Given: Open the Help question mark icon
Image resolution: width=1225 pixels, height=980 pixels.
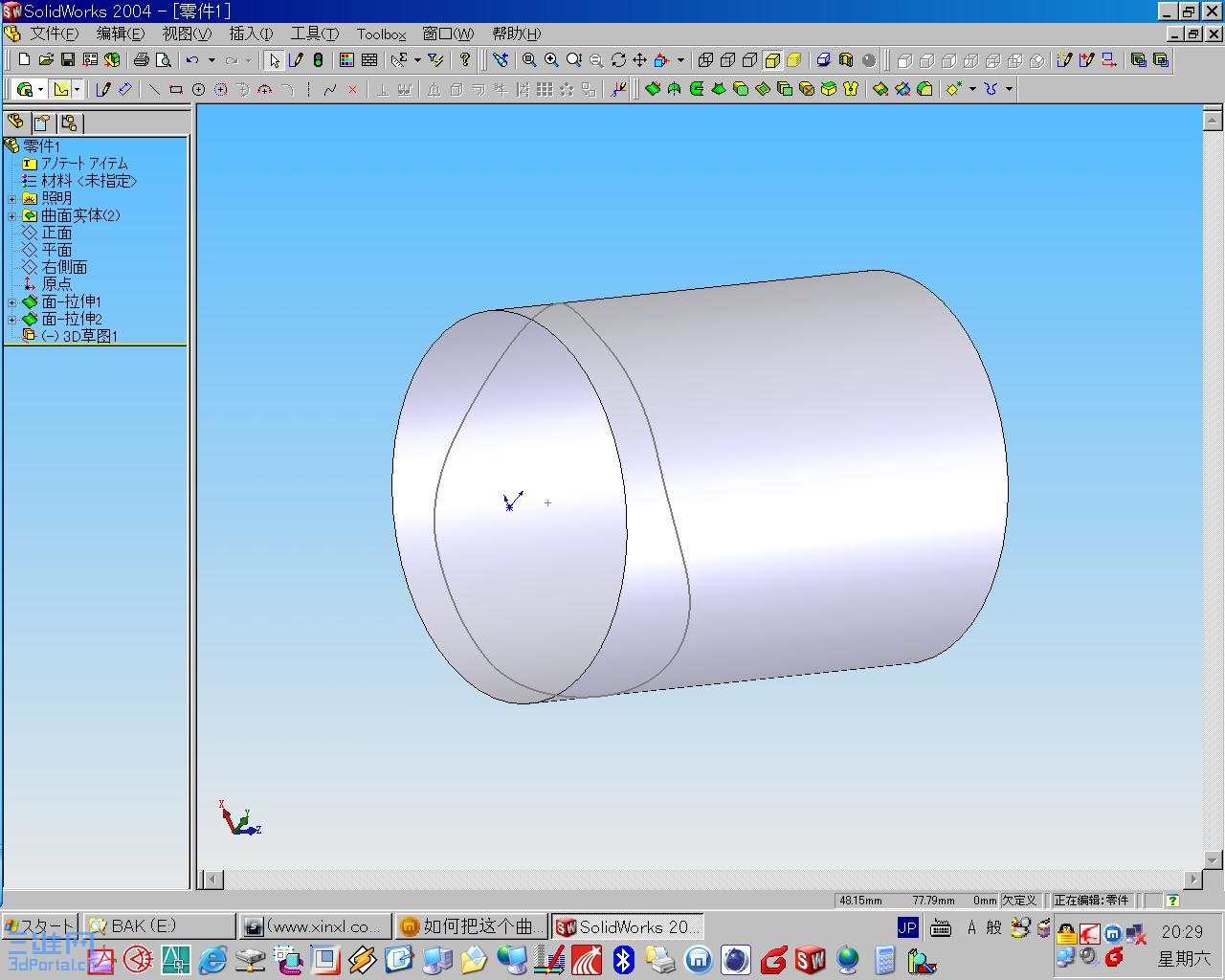Looking at the screenshot, I should pyautogui.click(x=465, y=60).
